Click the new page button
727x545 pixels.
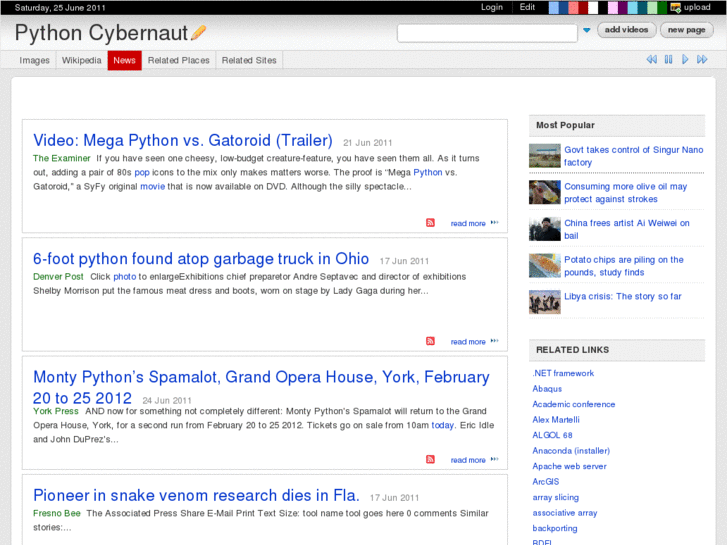(687, 30)
